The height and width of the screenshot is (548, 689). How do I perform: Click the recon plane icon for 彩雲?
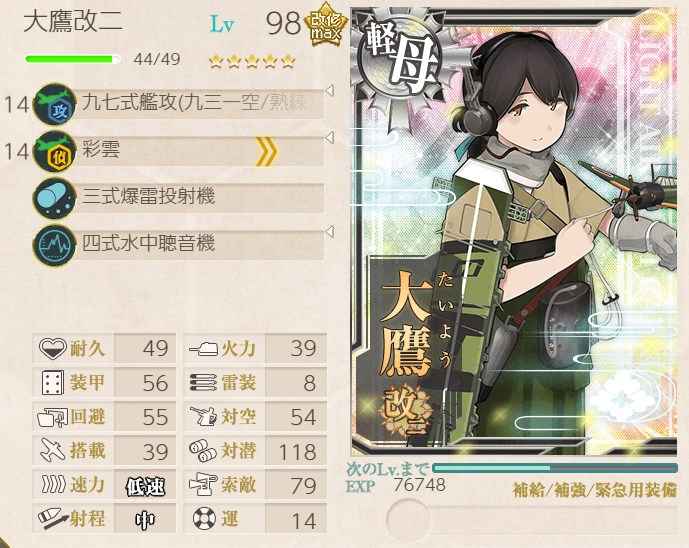coord(55,151)
